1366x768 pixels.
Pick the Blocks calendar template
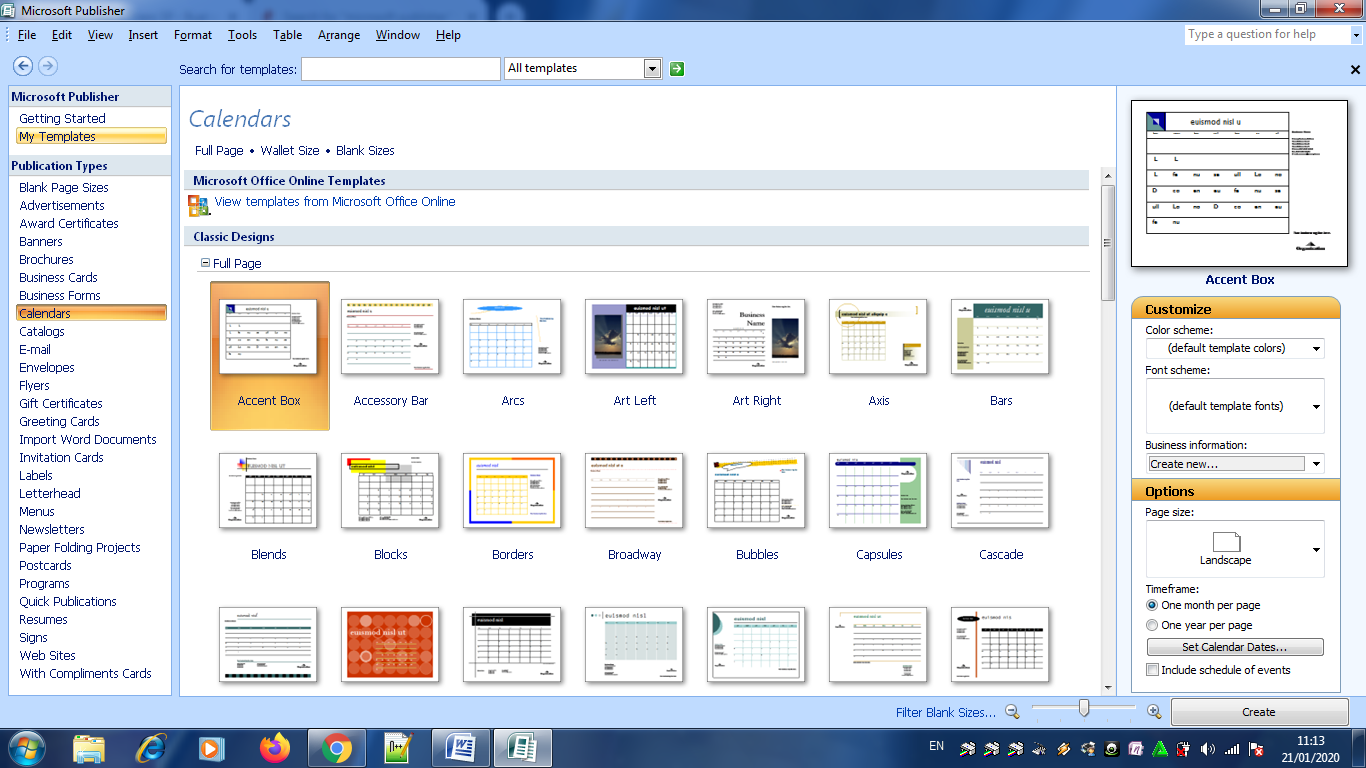click(390, 508)
